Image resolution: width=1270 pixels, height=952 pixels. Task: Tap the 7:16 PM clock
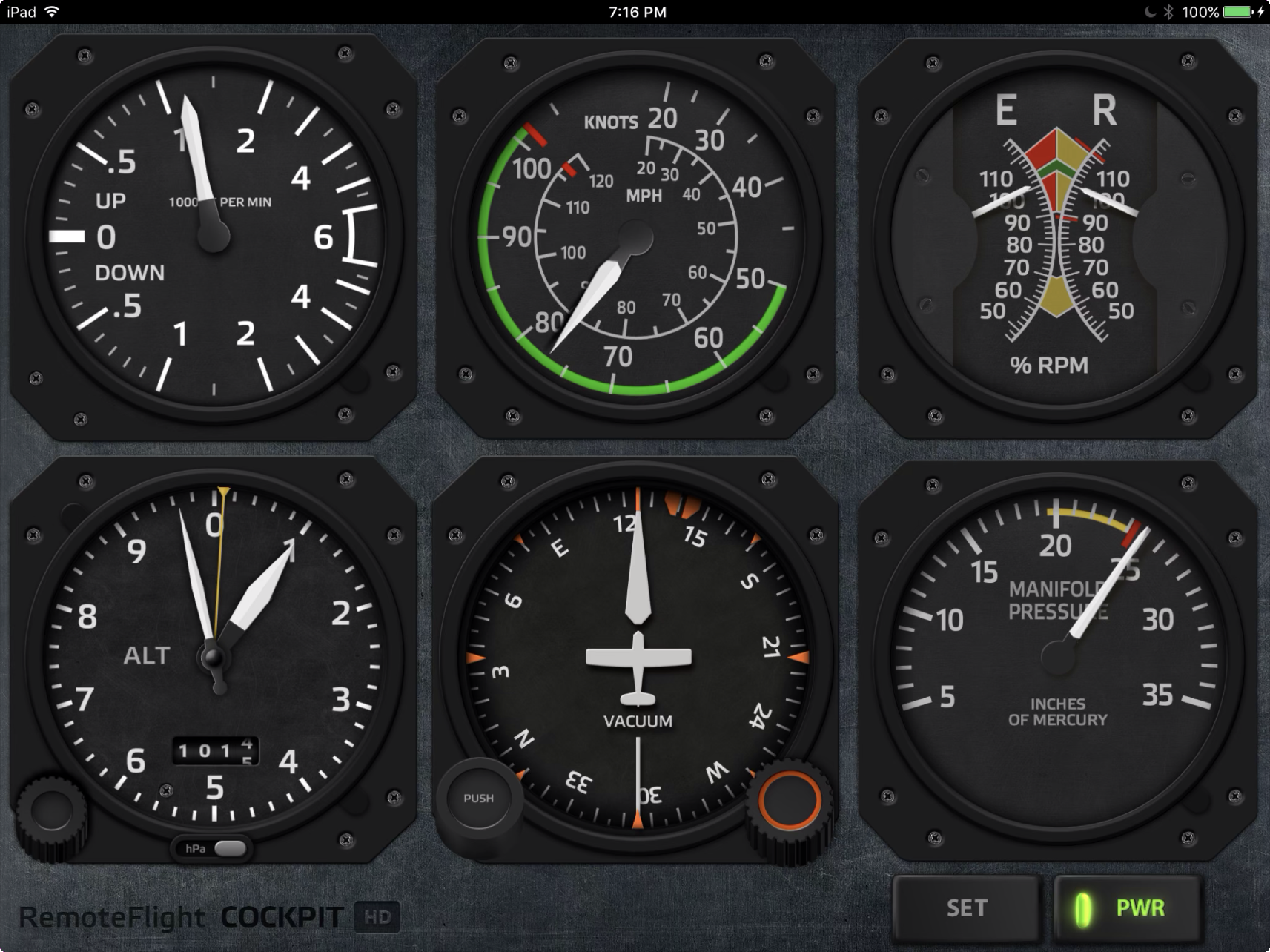(637, 12)
